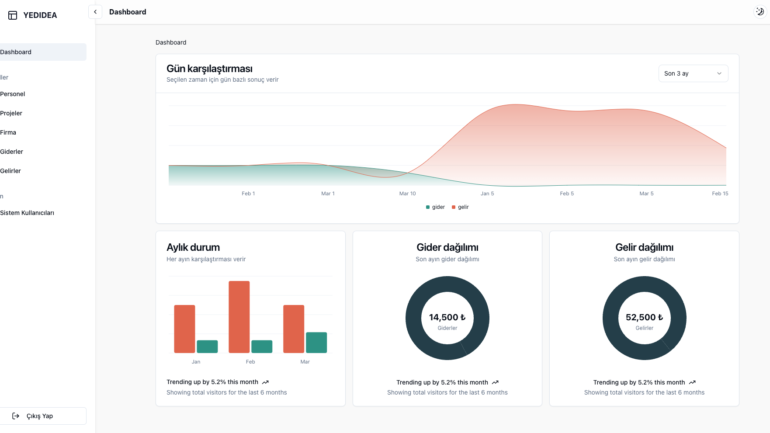
Task: Click the gider legend entry
Action: (x=435, y=207)
